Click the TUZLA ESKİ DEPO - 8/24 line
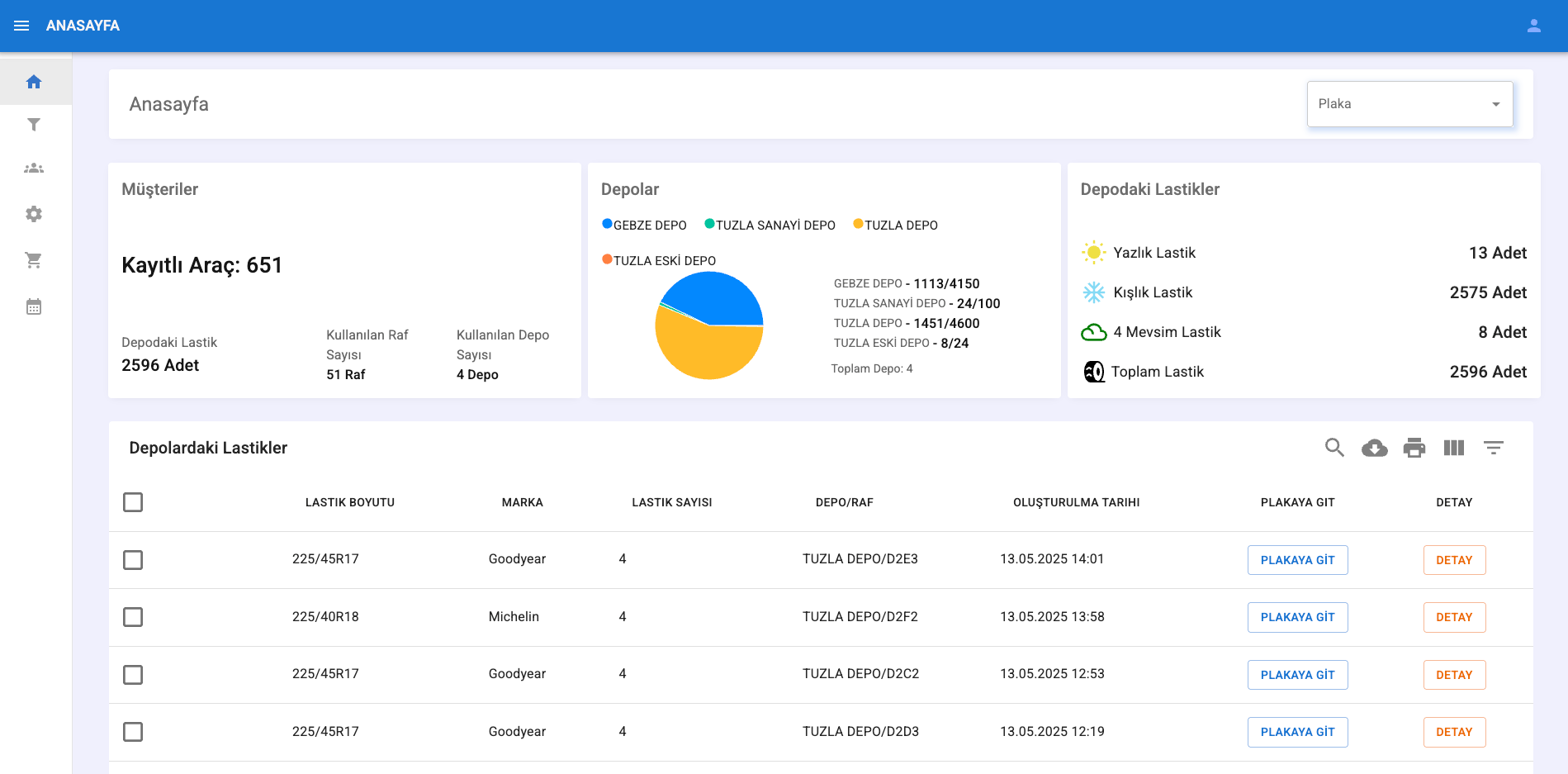Viewport: 1568px width, 774px height. pos(901,343)
